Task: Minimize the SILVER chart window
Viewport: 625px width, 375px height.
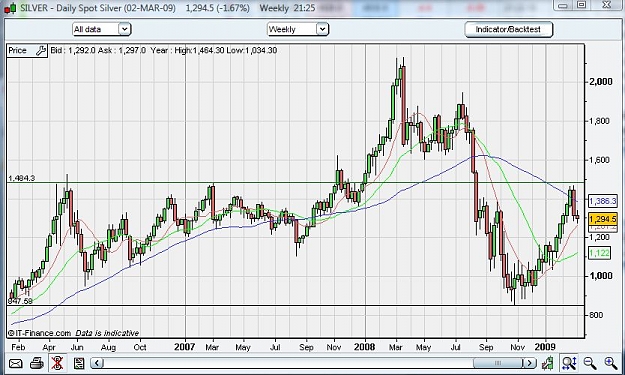Action: pyautogui.click(x=563, y=5)
